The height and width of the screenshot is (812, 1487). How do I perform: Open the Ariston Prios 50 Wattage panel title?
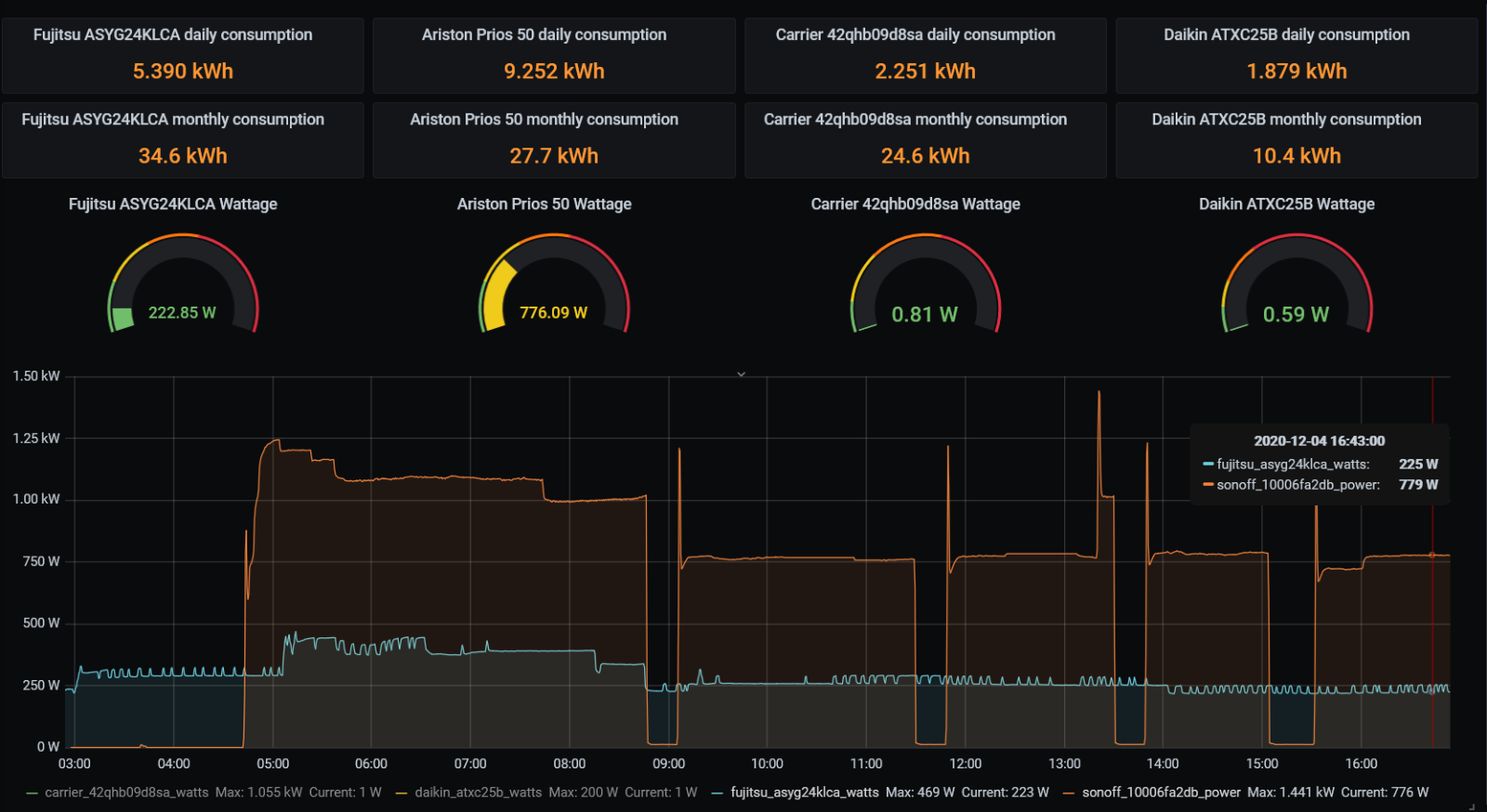544,203
